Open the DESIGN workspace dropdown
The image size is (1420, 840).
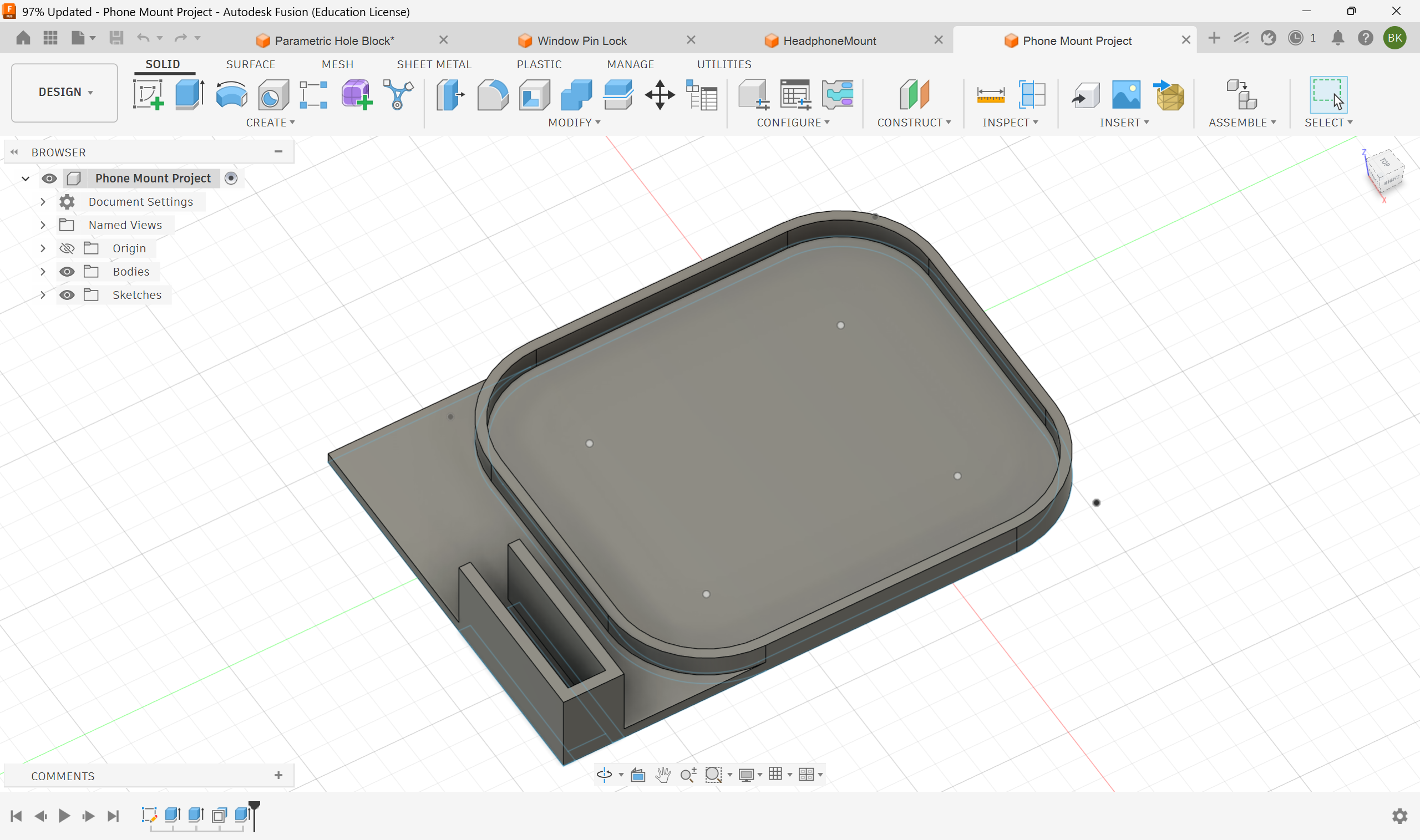click(x=64, y=92)
